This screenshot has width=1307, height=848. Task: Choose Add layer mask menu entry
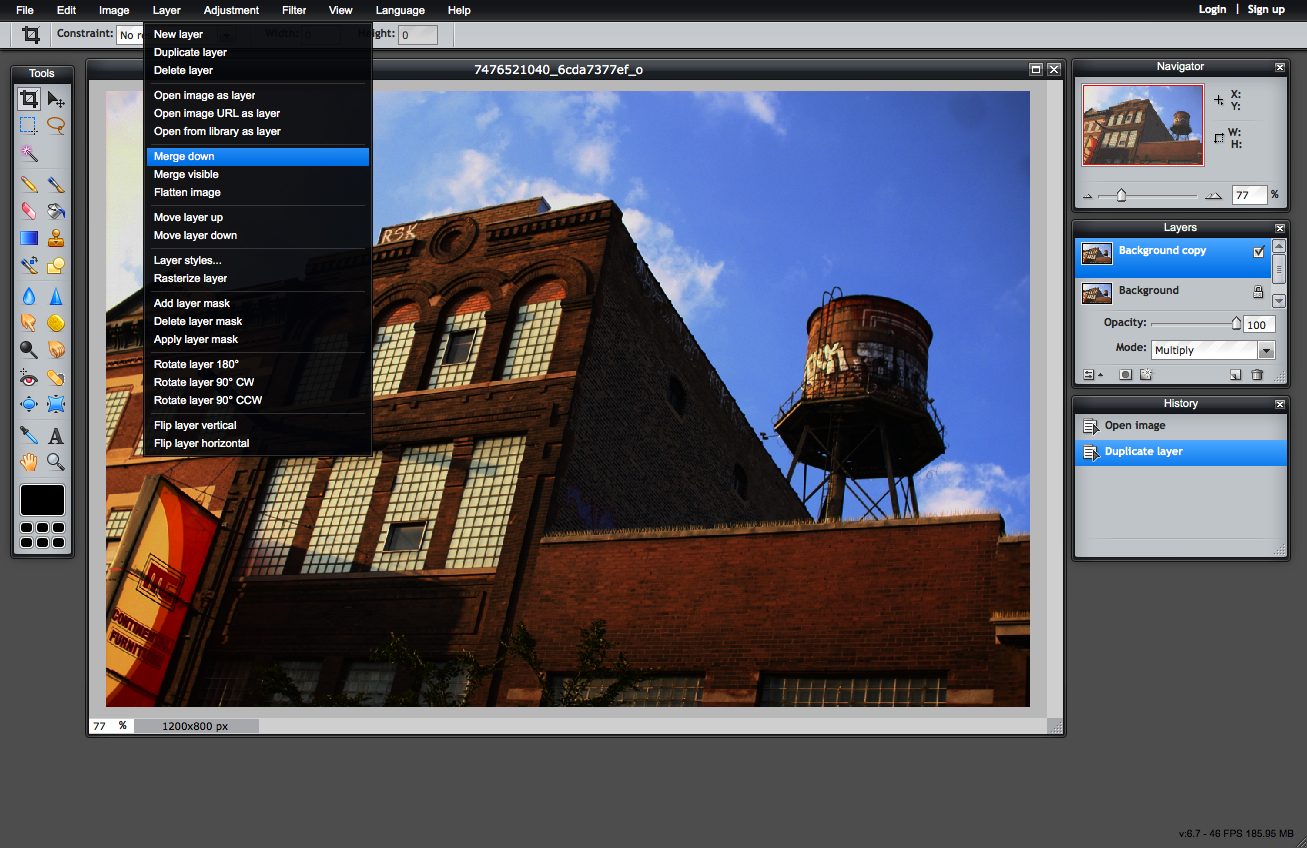pyautogui.click(x=258, y=304)
